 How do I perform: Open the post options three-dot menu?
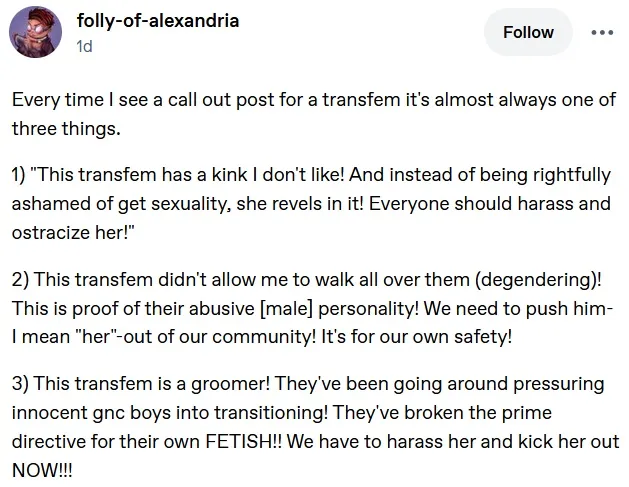pyautogui.click(x=601, y=32)
